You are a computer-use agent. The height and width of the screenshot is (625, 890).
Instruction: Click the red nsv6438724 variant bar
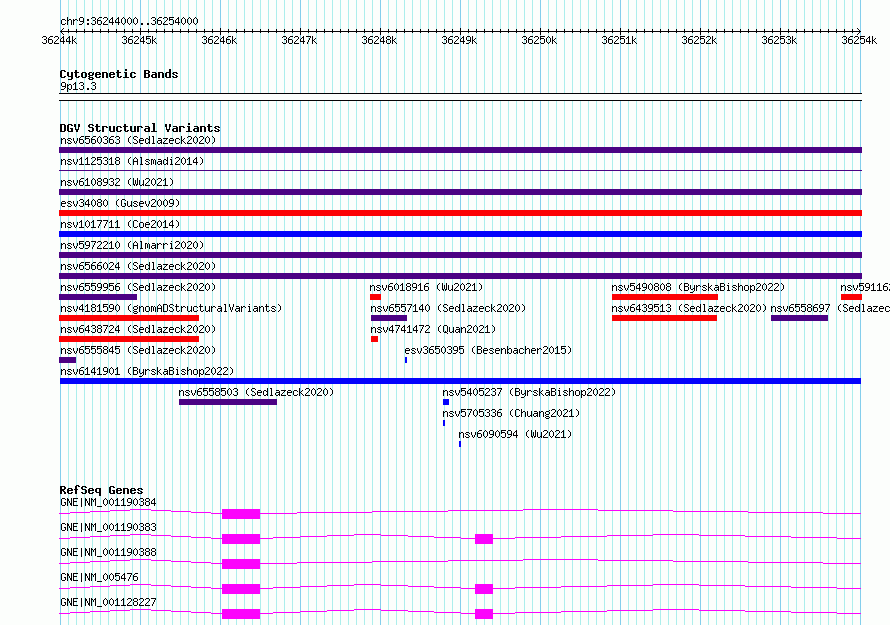coord(129,339)
